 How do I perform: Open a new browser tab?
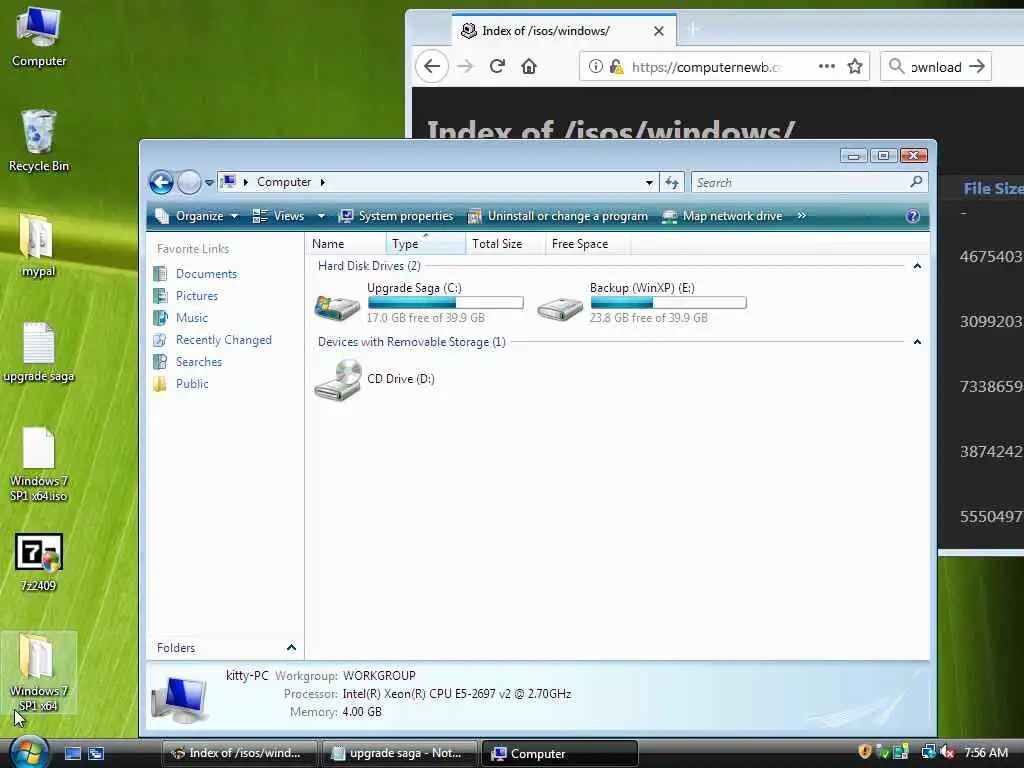tap(693, 29)
